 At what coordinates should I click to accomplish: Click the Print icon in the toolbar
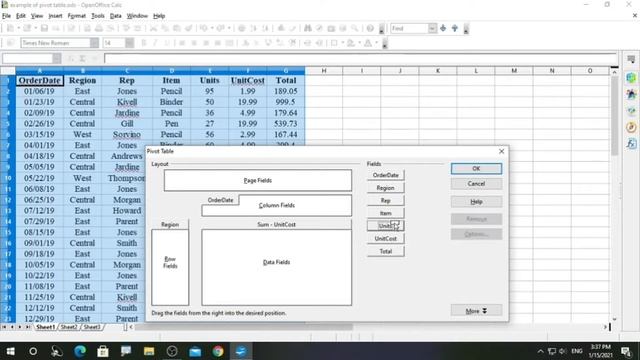[98, 28]
